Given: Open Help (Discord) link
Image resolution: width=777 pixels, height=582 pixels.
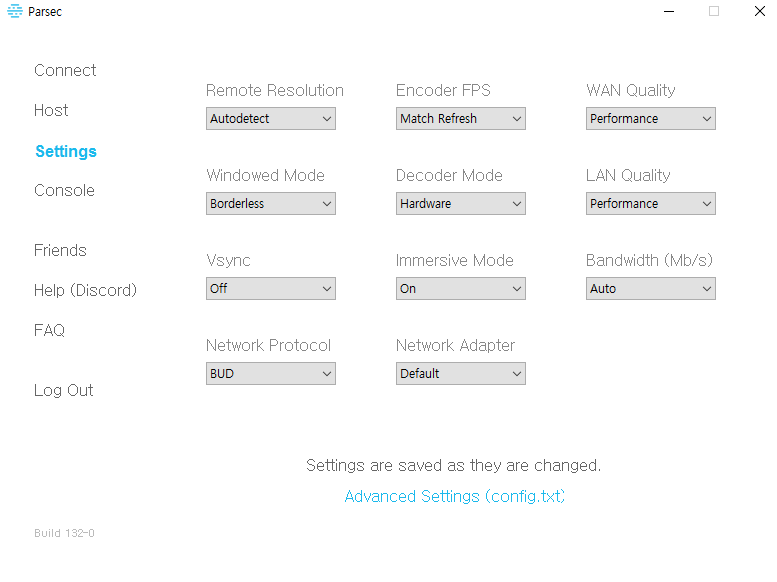Looking at the screenshot, I should [x=85, y=290].
